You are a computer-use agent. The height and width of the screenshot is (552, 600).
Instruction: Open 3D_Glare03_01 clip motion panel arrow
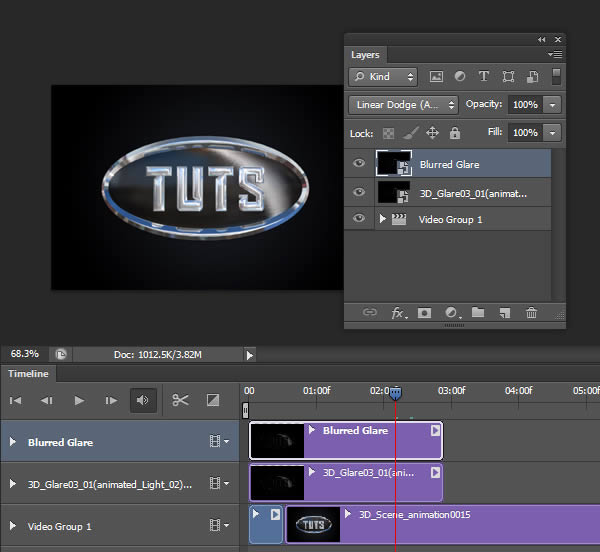point(435,473)
